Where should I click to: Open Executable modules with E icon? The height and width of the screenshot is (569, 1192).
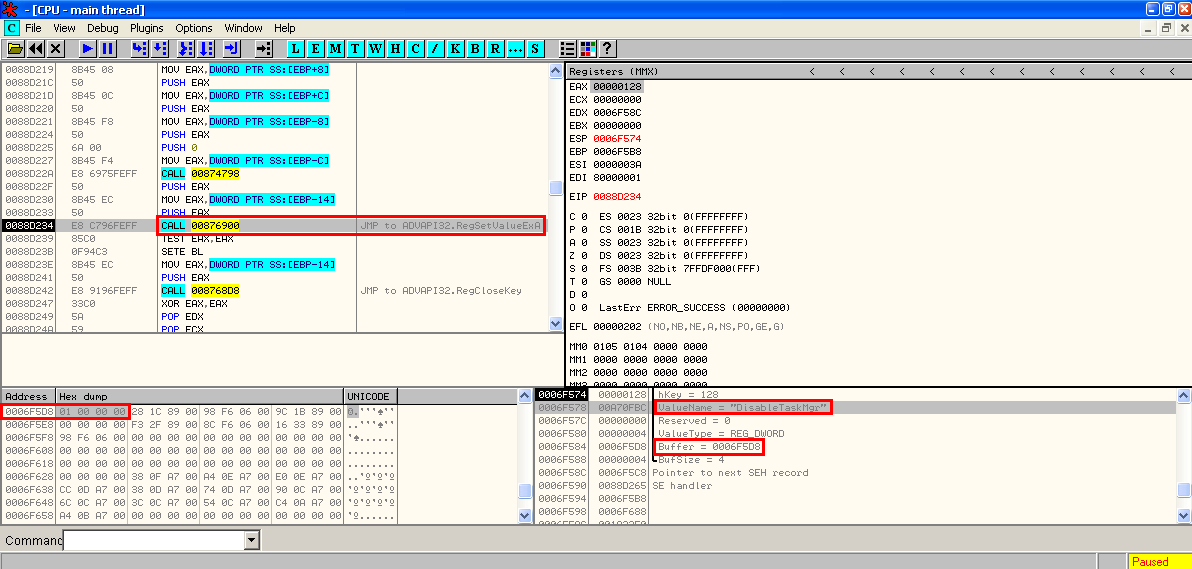[x=316, y=48]
